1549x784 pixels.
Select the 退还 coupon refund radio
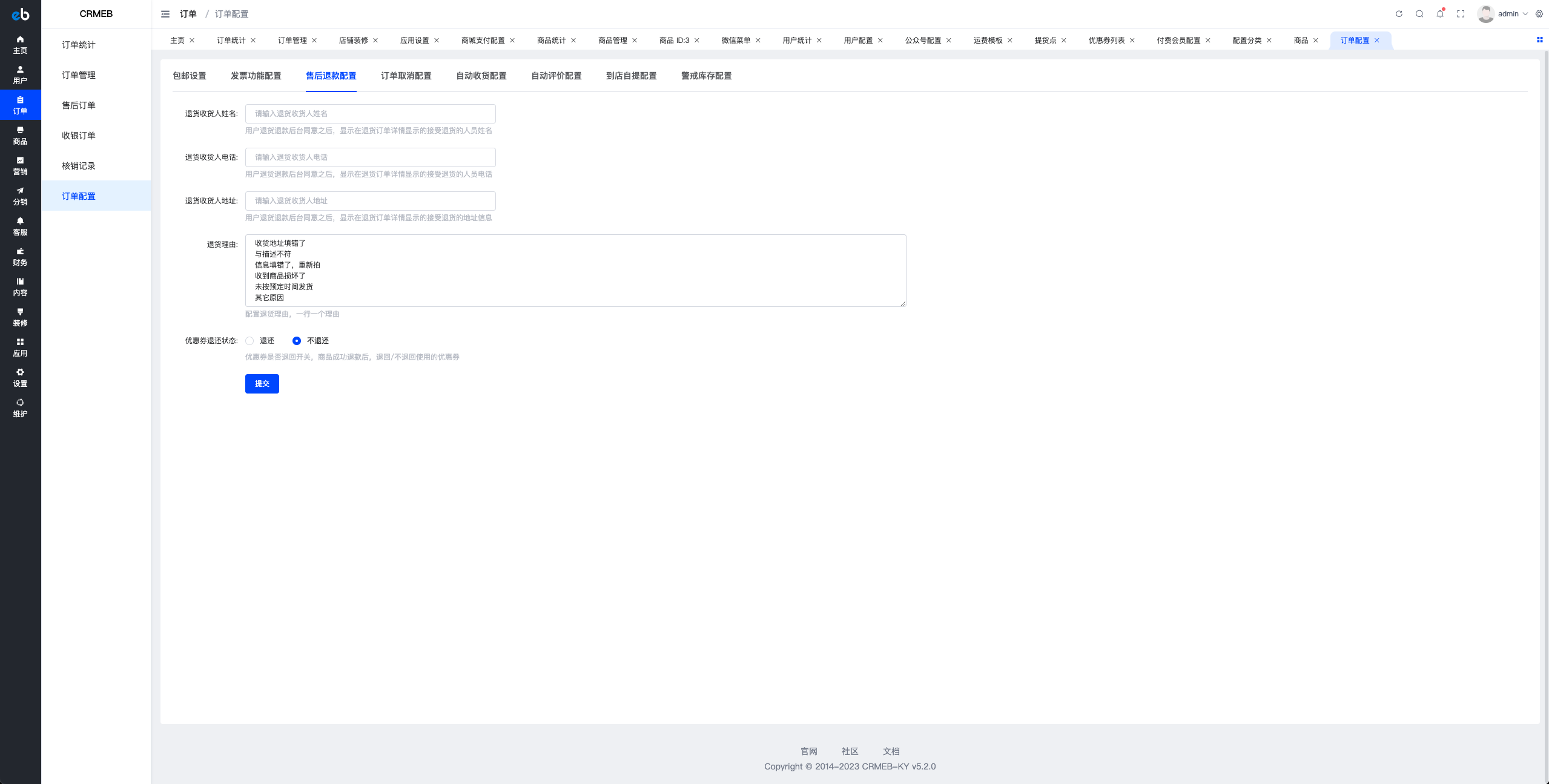249,341
